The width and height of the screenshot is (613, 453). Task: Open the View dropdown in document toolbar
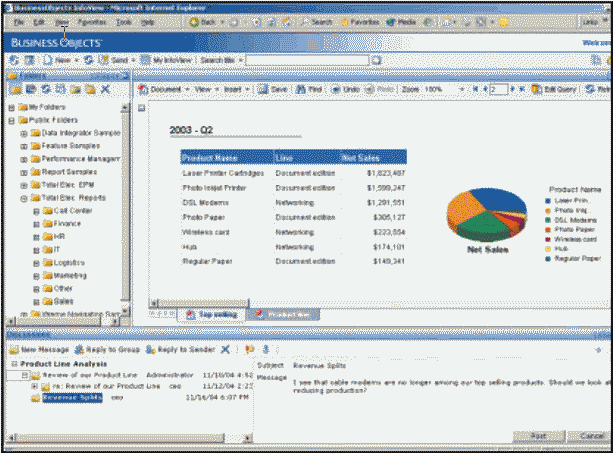pyautogui.click(x=206, y=90)
